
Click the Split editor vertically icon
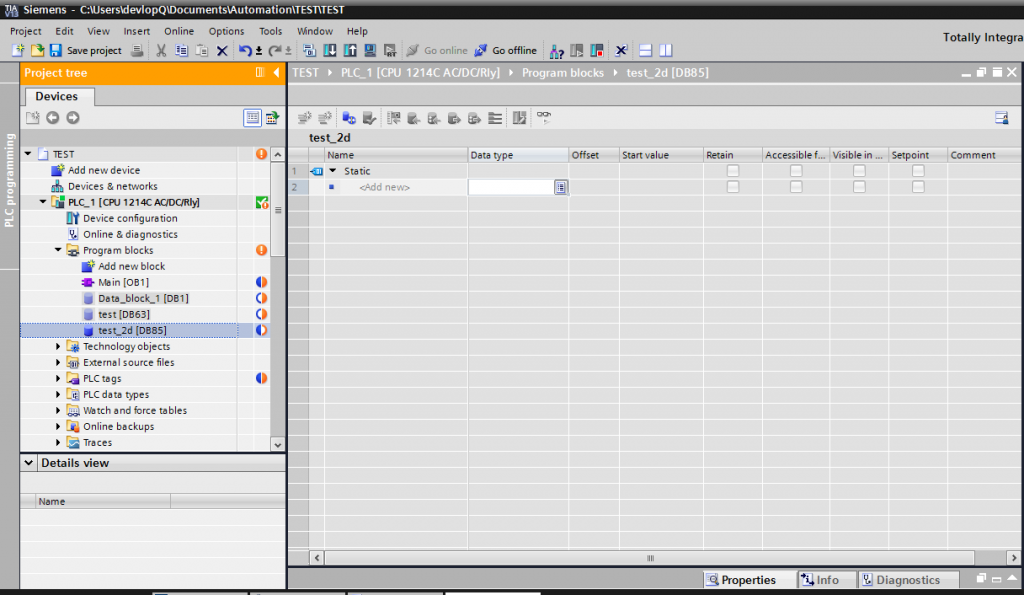coord(665,50)
